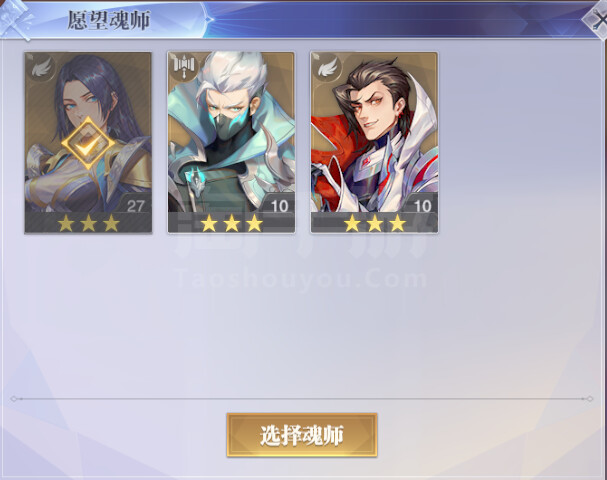Click first gold star on the masked soul master card
The image size is (607, 480).
(209, 223)
